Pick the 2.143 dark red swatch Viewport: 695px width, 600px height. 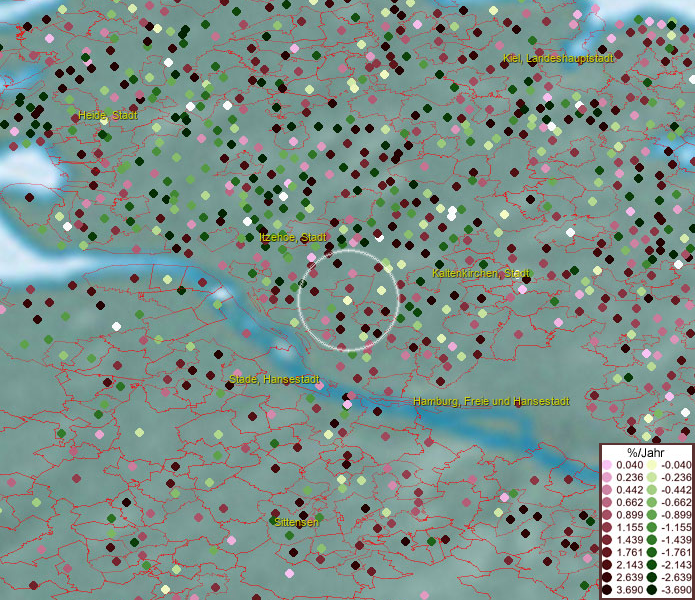coord(607,565)
